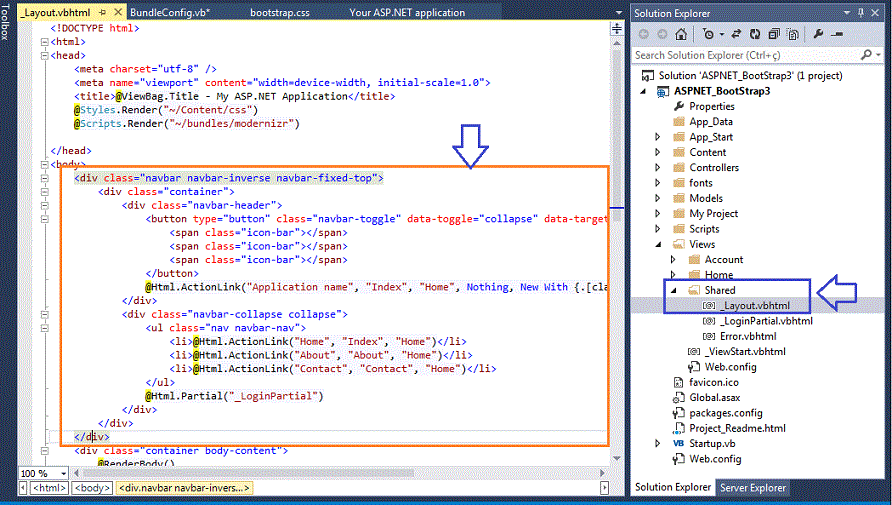Screen dimensions: 892x505
Task: Click the Back navigation icon in Solution Explorer
Action: coord(644,34)
